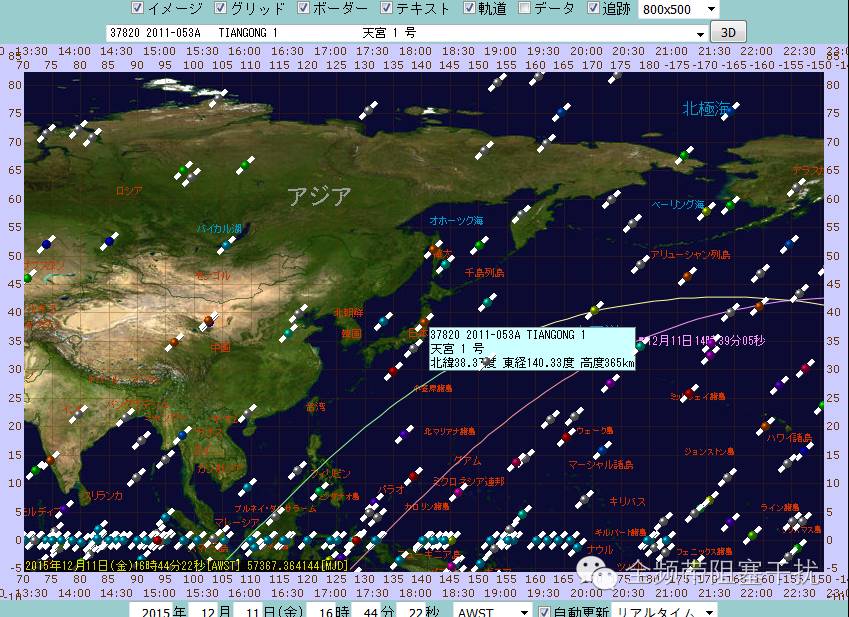Select the red satellite left of ウェーク島
The height and width of the screenshot is (617, 849).
click(566, 437)
